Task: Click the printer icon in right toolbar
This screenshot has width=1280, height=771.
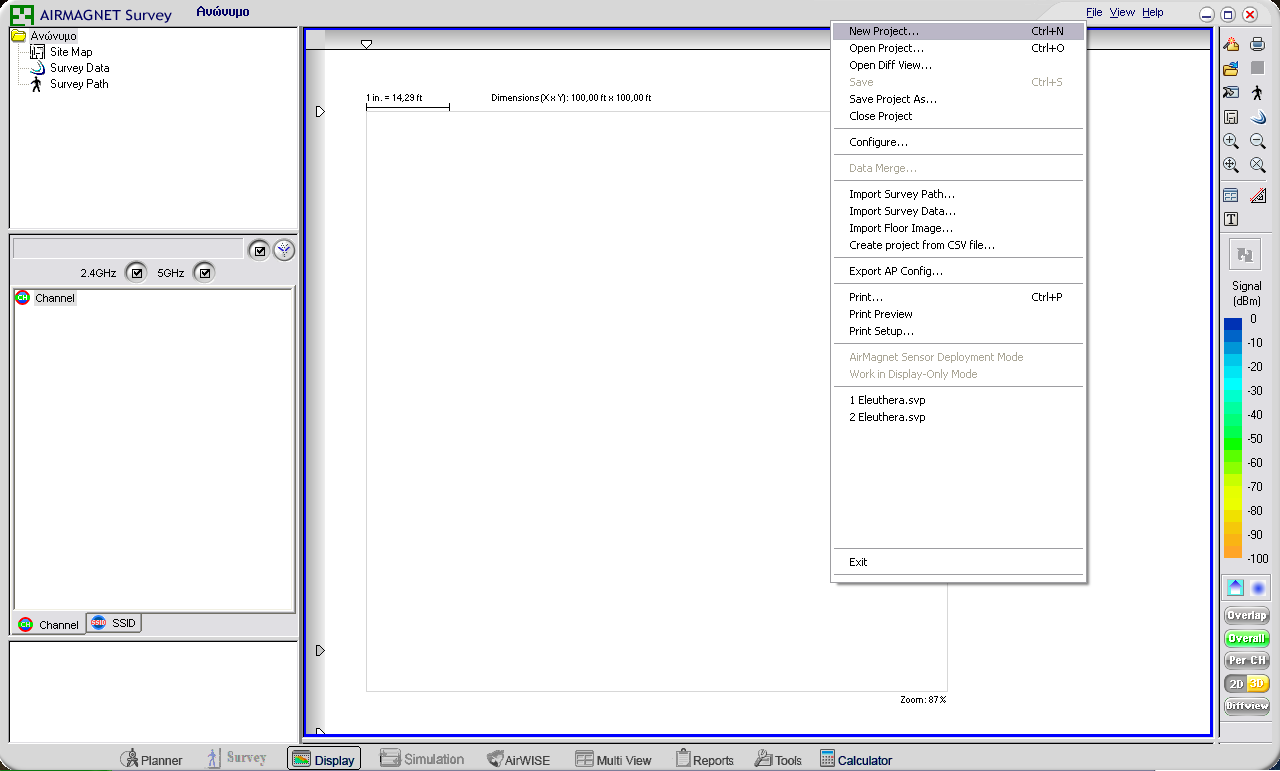Action: coord(1258,44)
